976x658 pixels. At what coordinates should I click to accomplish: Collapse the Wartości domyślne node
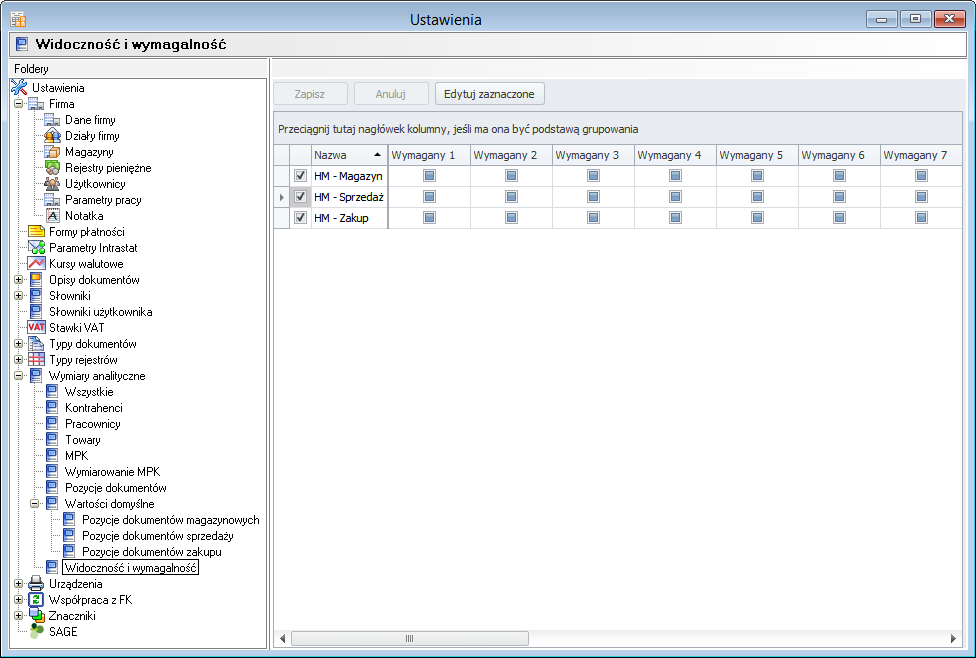click(35, 504)
